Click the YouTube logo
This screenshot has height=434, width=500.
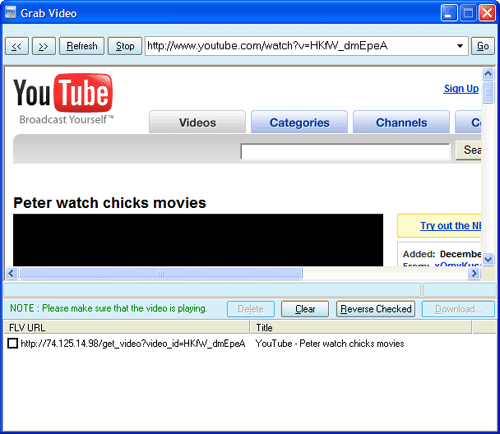coord(63,98)
